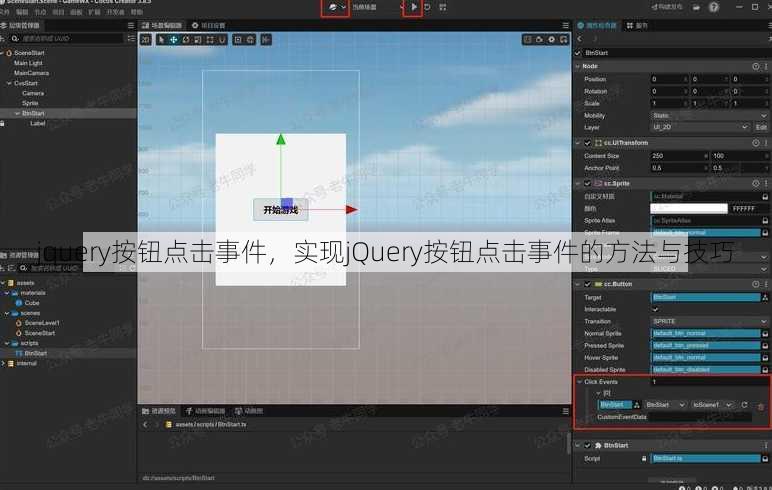Switch the scene view to 2D mode
This screenshot has width=772, height=490.
pos(146,39)
